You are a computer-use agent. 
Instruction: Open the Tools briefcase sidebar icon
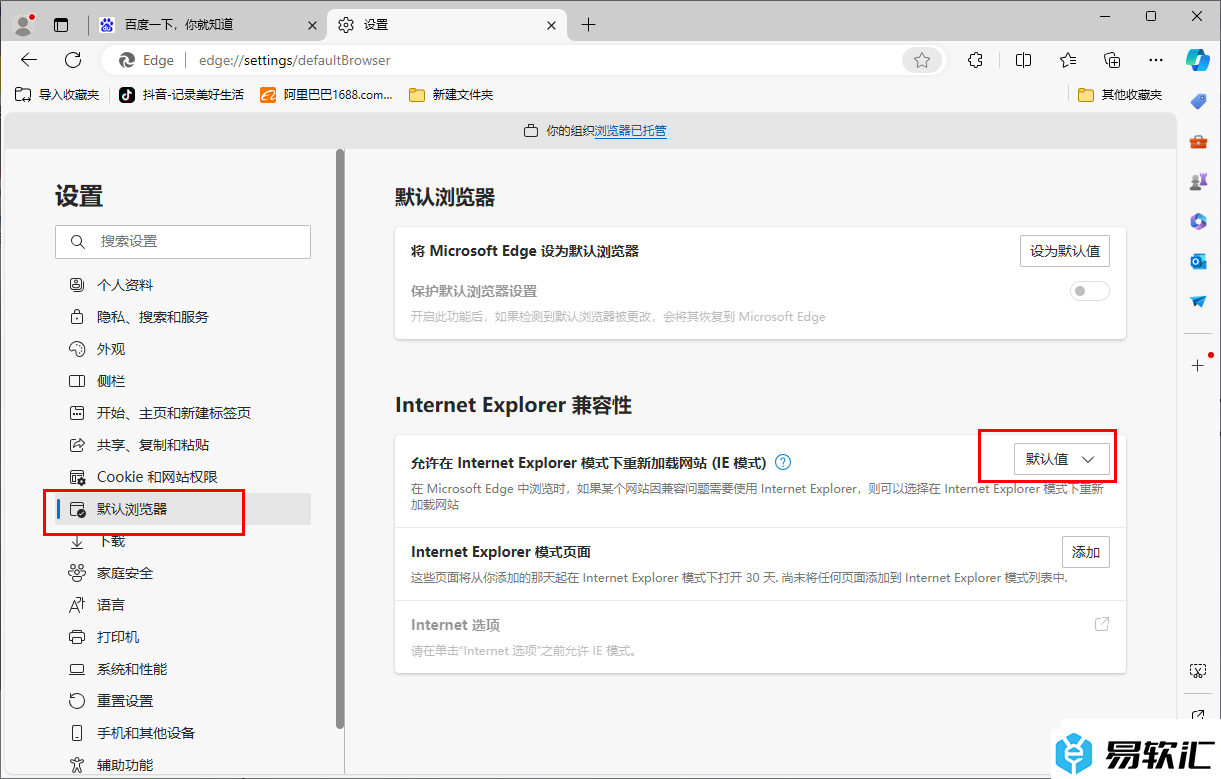pyautogui.click(x=1198, y=142)
